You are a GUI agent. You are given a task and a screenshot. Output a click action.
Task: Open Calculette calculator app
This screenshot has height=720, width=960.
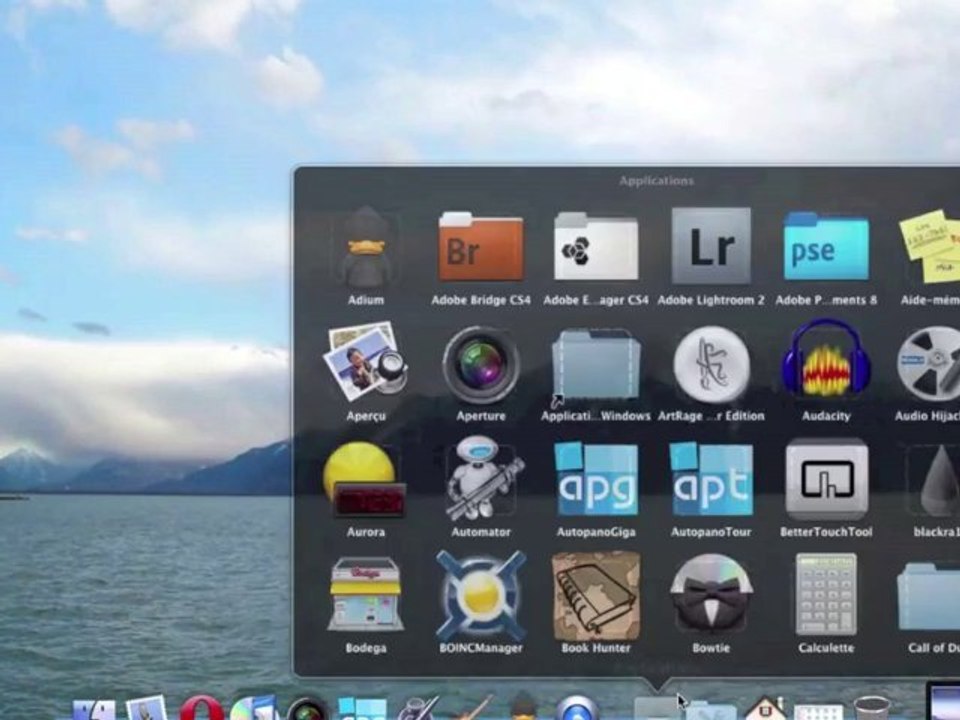pos(826,594)
